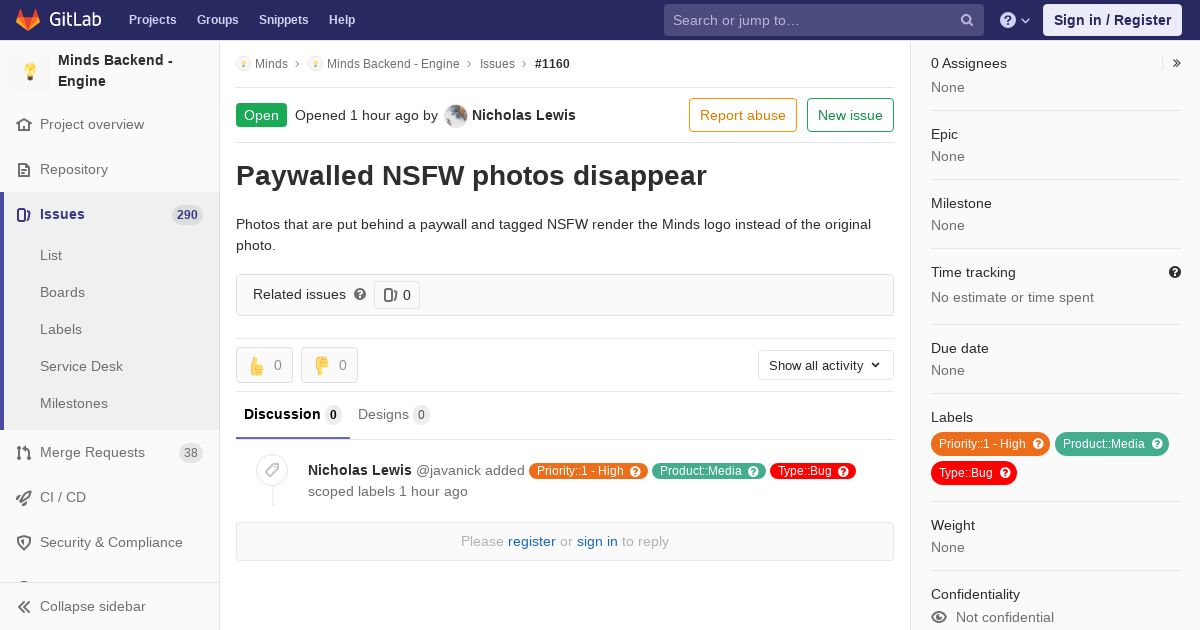Viewport: 1200px width, 630px height.
Task: Click the register link
Action: (531, 542)
